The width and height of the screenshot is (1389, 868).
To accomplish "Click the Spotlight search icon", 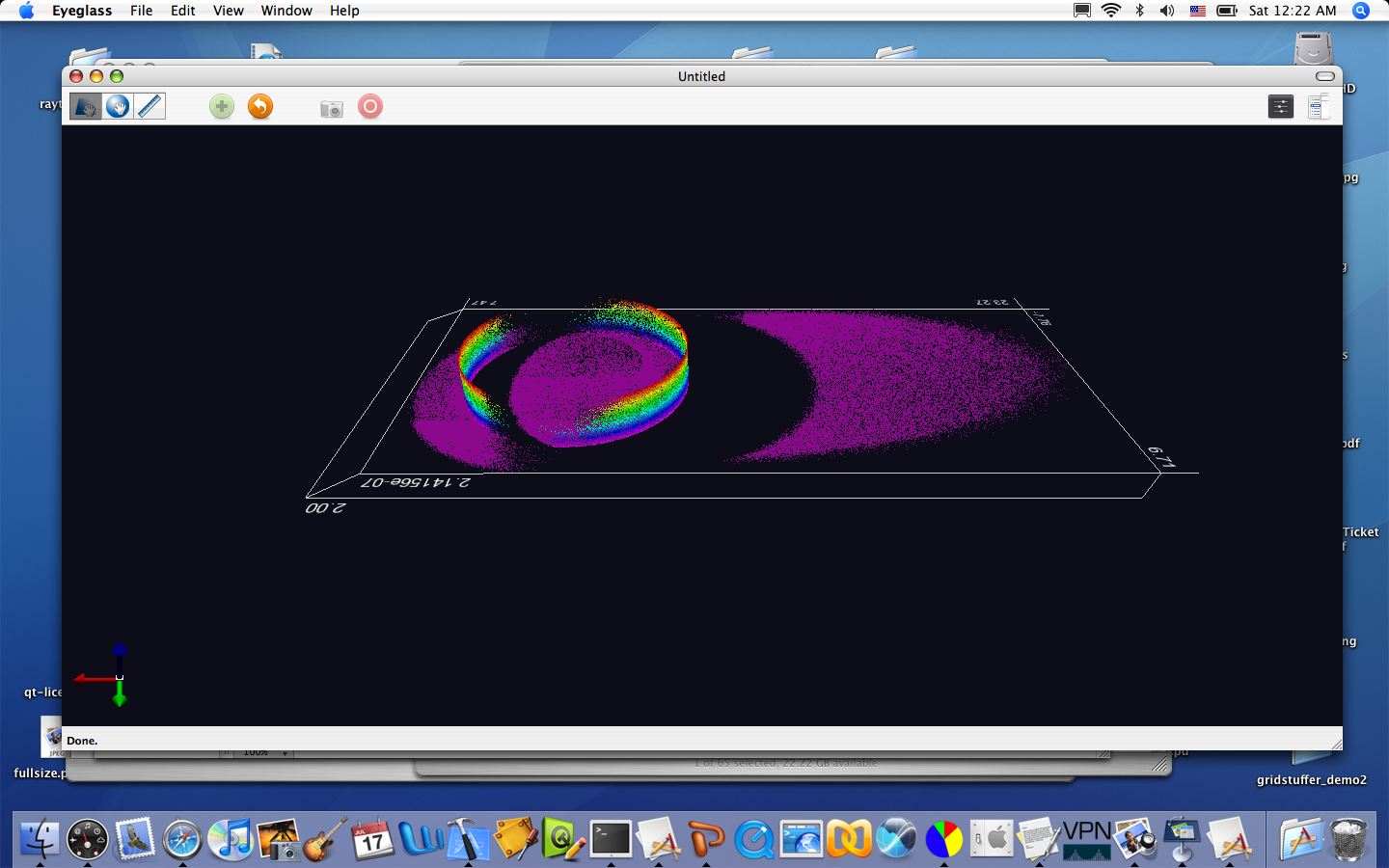I will (x=1361, y=11).
